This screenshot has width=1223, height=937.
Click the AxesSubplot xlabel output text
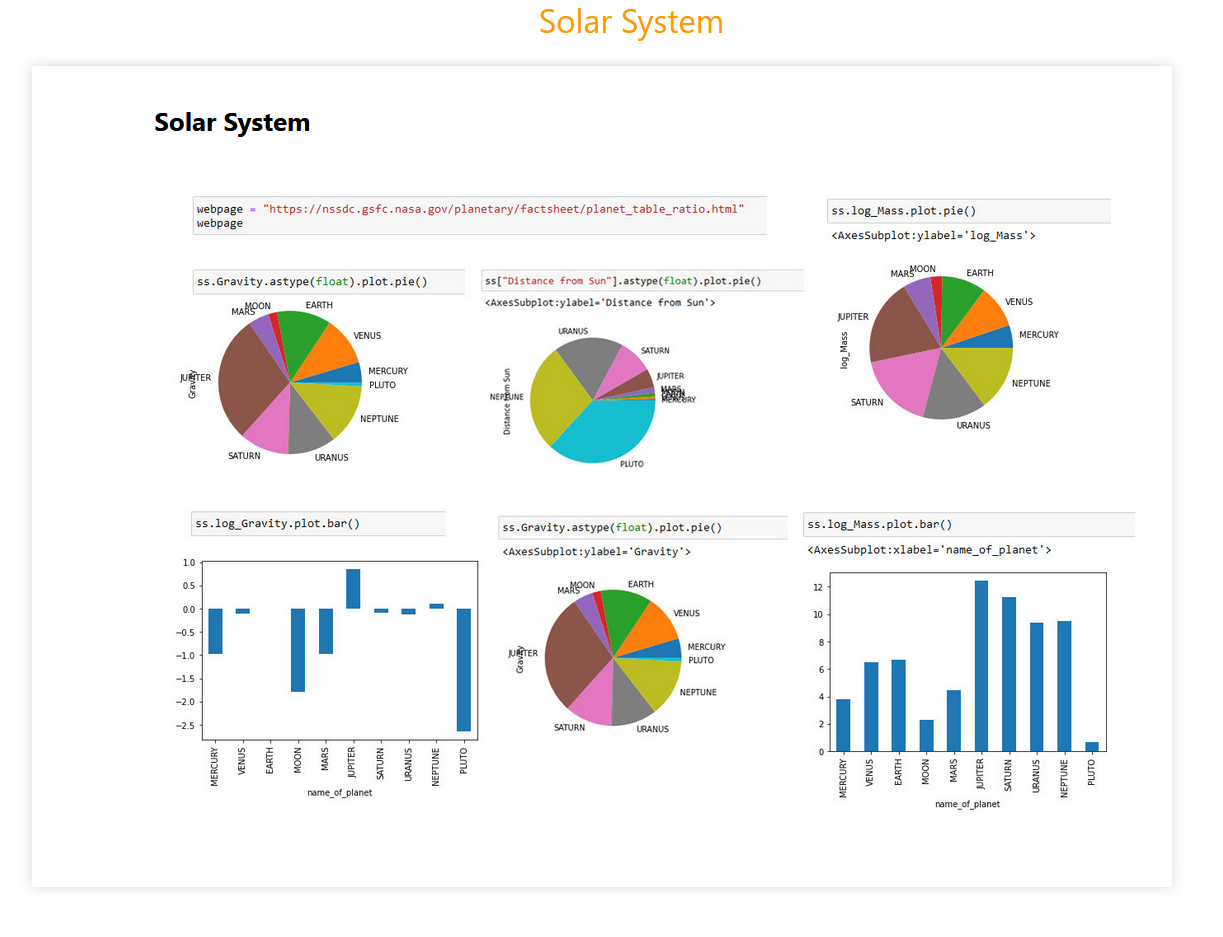click(929, 550)
